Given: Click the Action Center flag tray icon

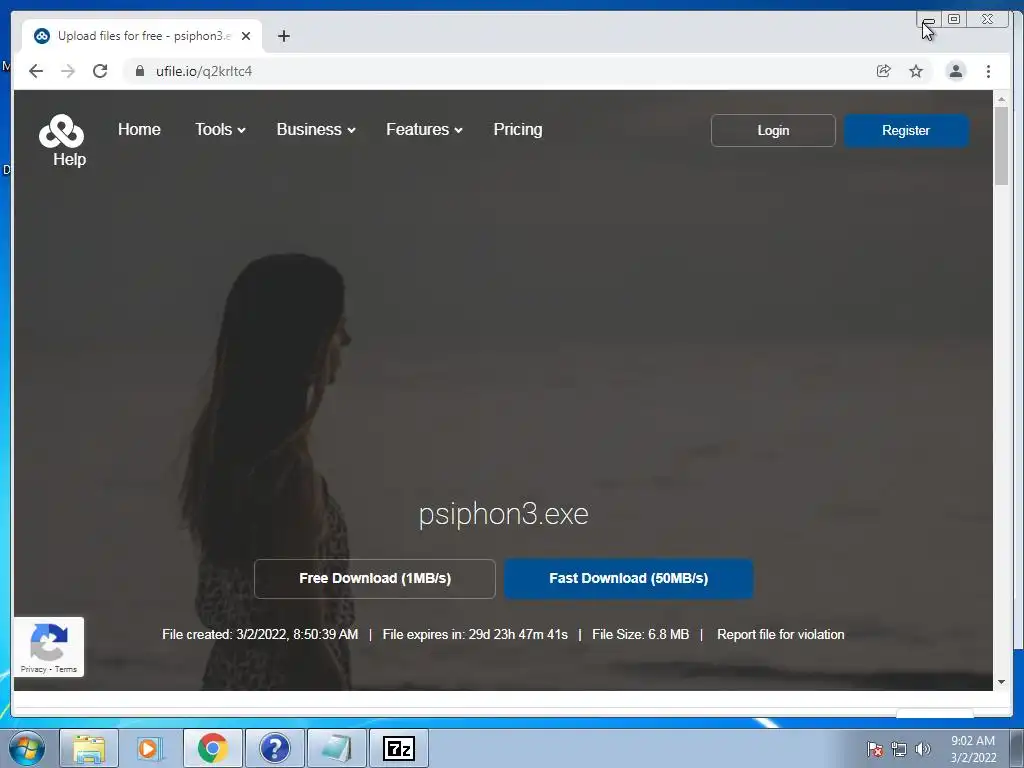Looking at the screenshot, I should tap(874, 749).
